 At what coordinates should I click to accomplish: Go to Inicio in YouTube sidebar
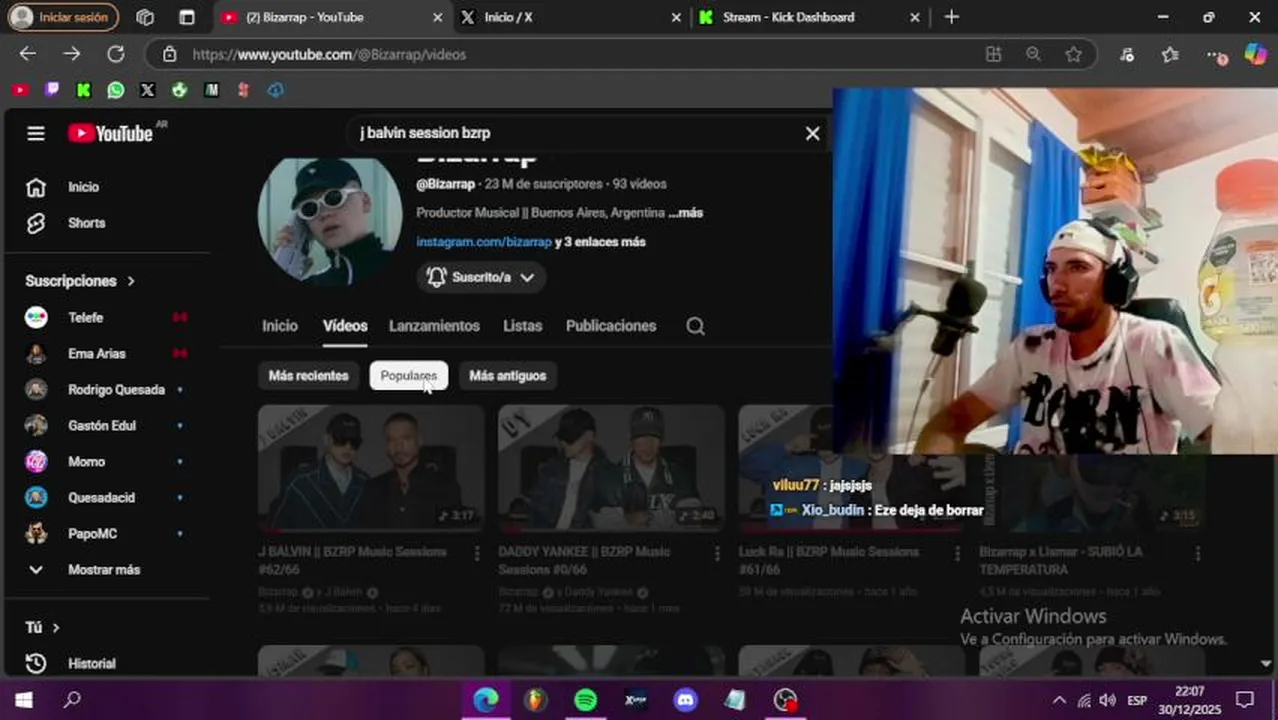(x=83, y=187)
